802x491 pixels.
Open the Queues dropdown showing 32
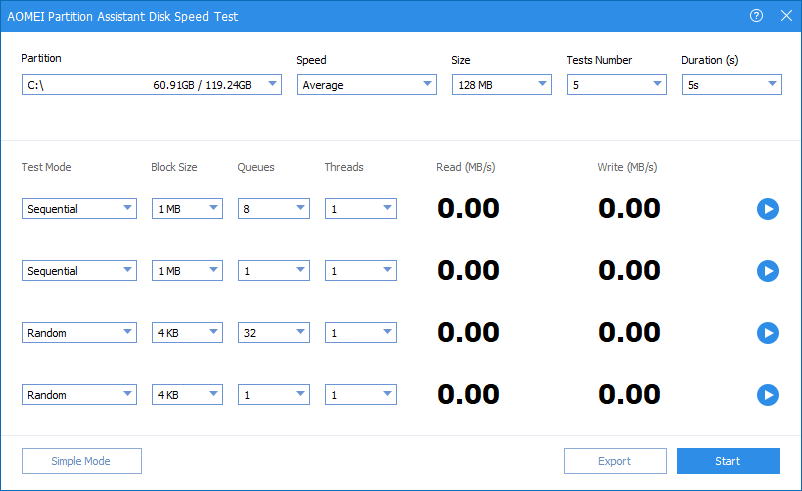click(x=274, y=333)
